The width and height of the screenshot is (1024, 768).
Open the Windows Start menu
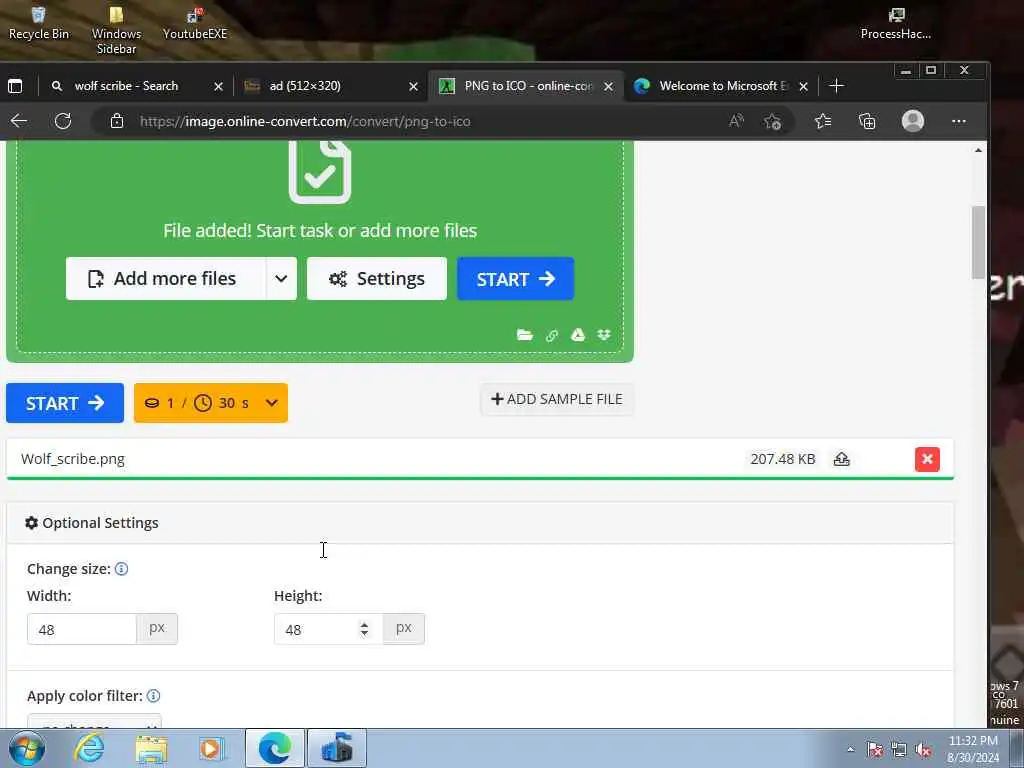click(x=26, y=748)
